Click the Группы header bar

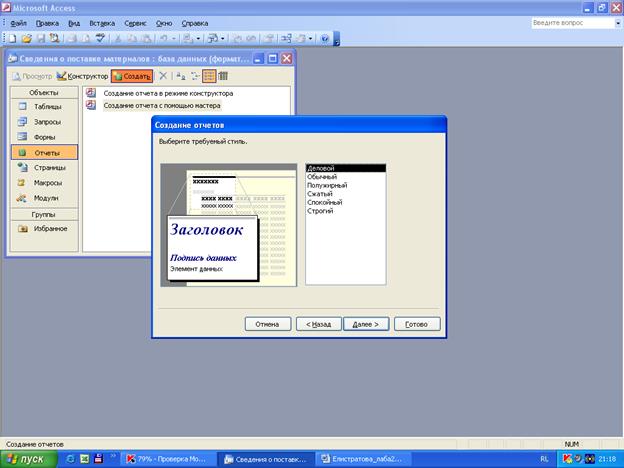click(x=44, y=214)
